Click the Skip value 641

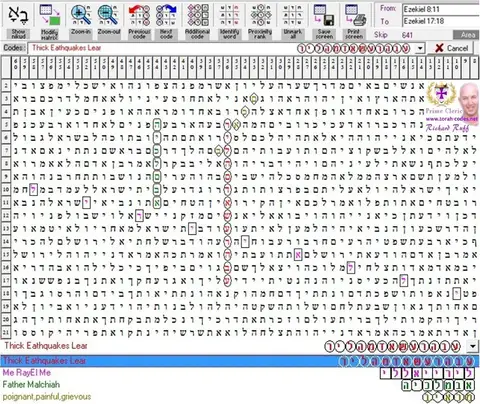click(407, 35)
